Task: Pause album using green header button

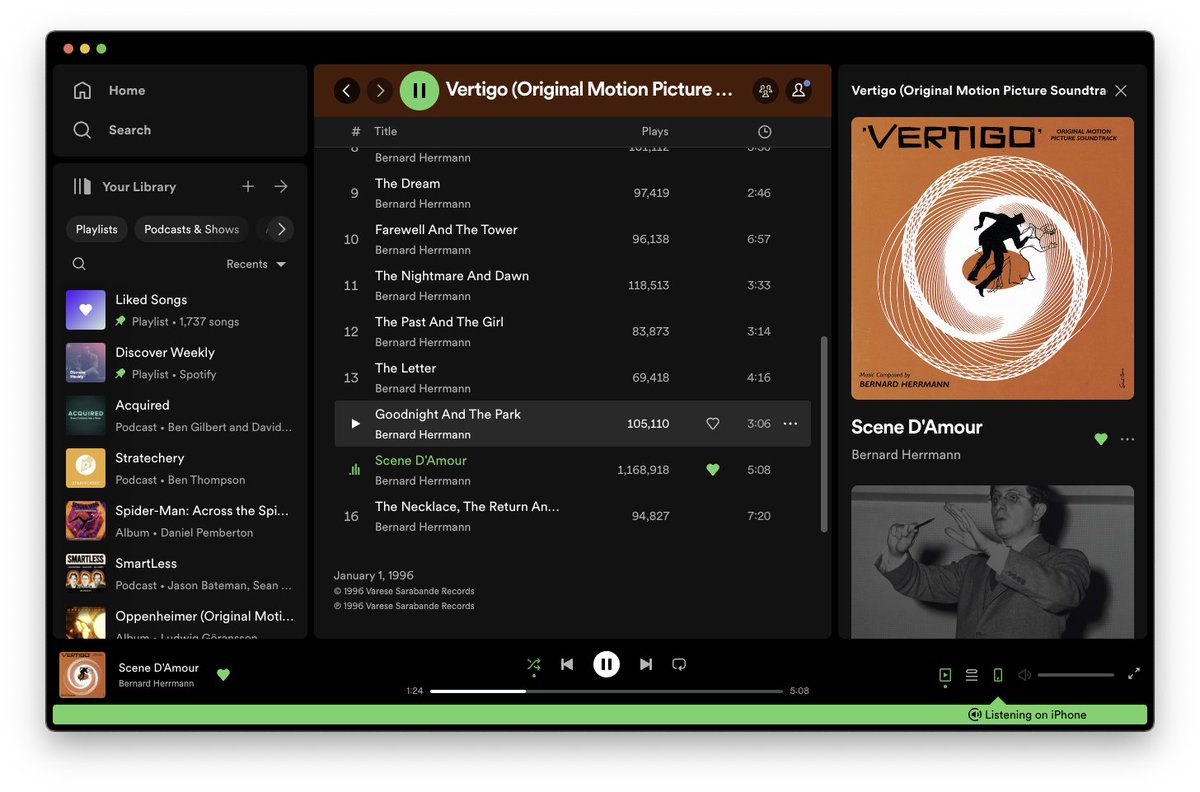Action: click(419, 91)
